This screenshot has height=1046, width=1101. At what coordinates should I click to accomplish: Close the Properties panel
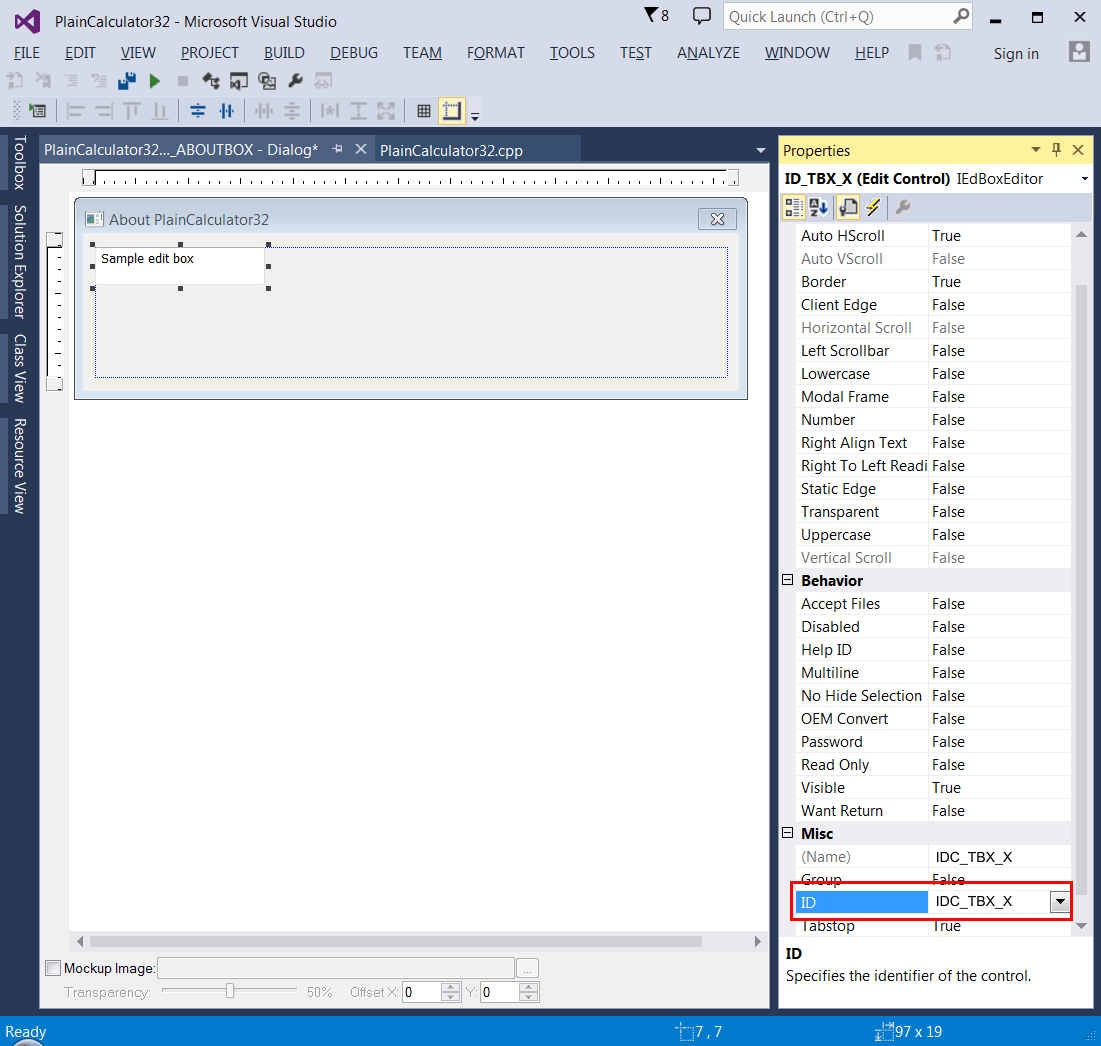1079,150
